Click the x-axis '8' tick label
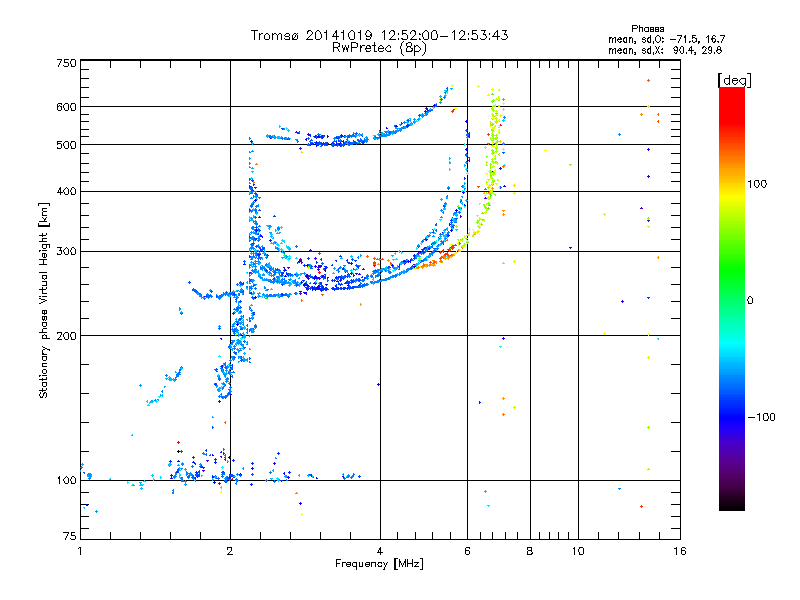 530,551
